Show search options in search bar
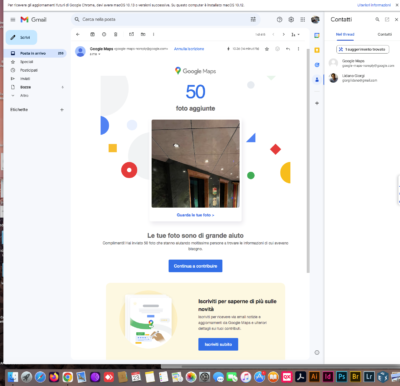 (253, 19)
